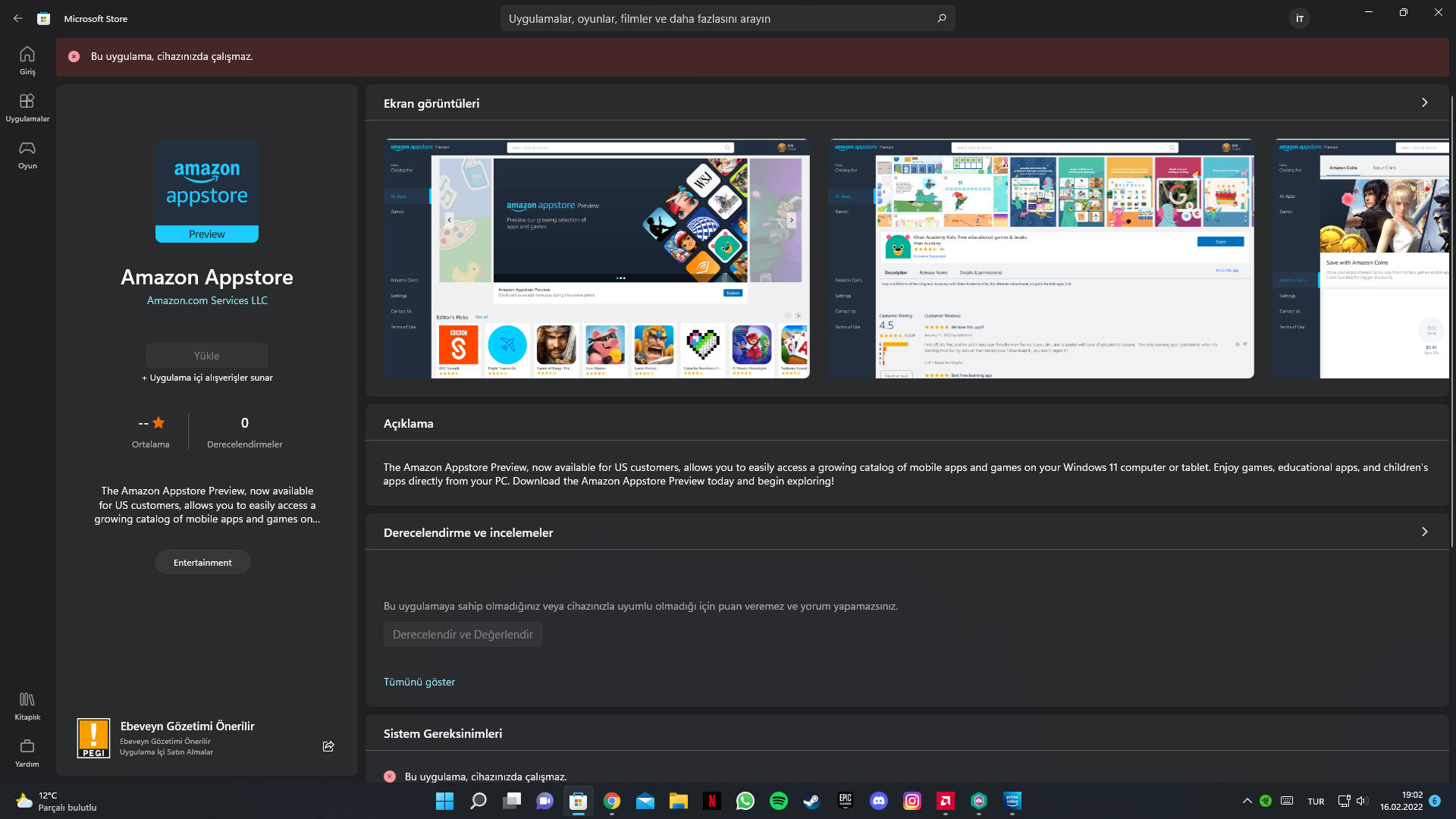Open the user profile avatar
Viewport: 1456px width, 819px height.
click(1299, 18)
